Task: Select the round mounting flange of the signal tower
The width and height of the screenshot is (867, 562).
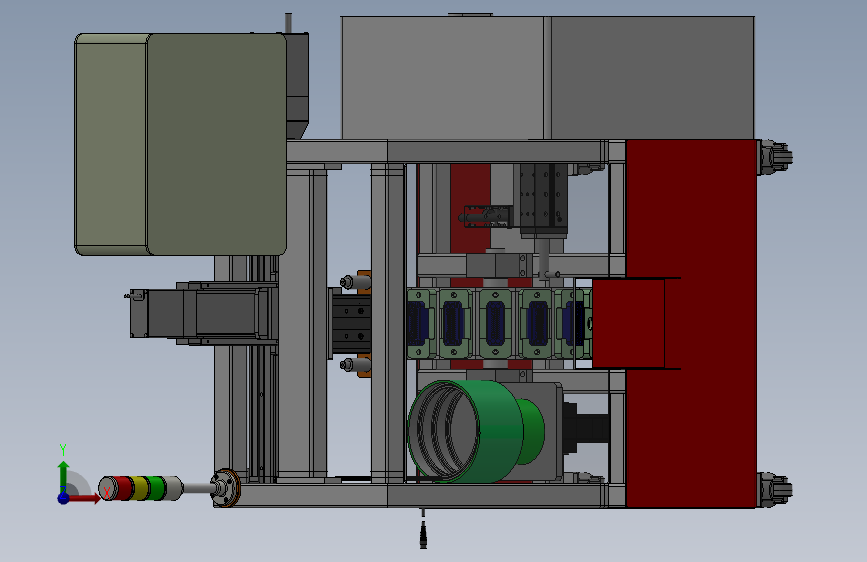Action: coord(227,487)
